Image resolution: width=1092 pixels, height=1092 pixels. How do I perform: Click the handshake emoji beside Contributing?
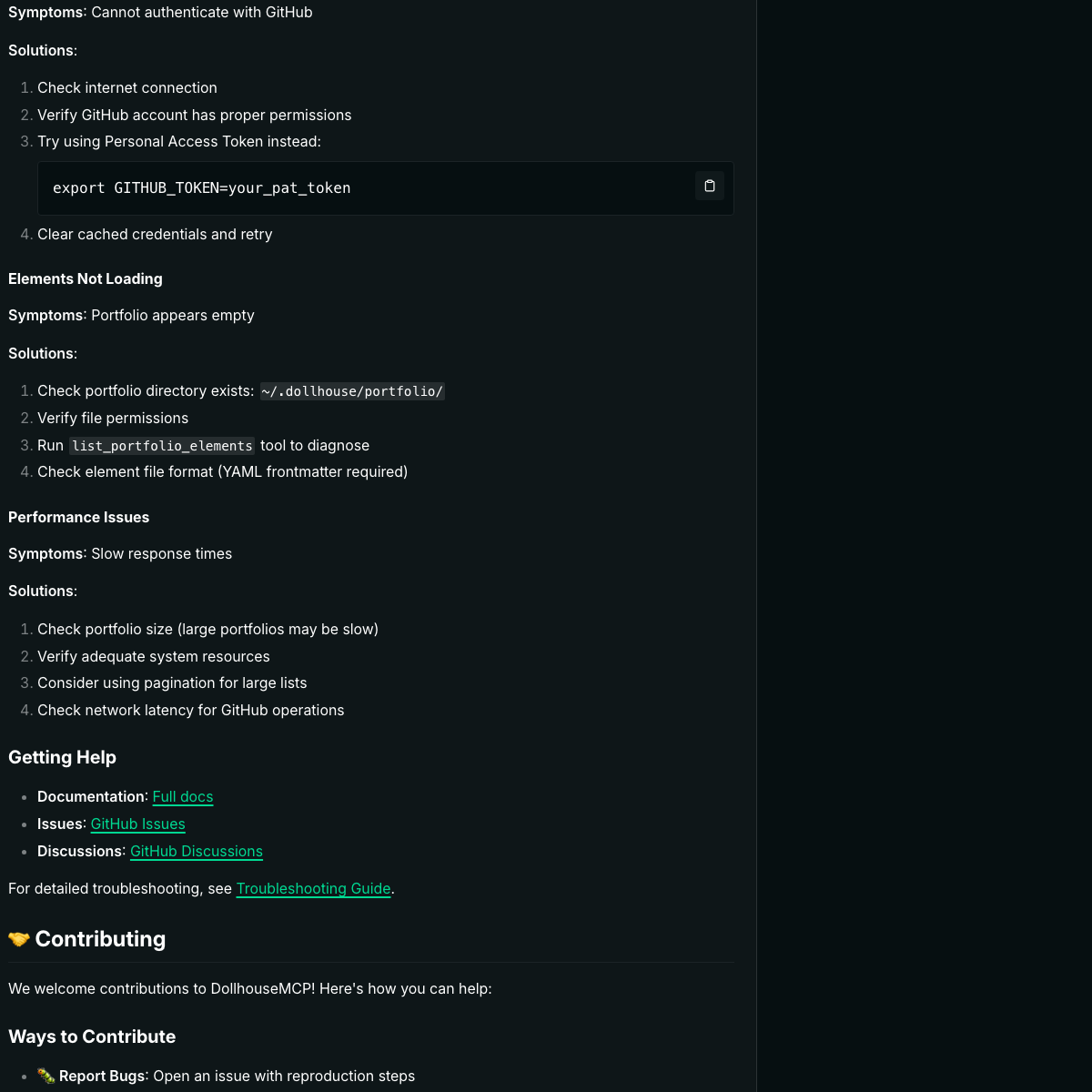click(x=19, y=939)
